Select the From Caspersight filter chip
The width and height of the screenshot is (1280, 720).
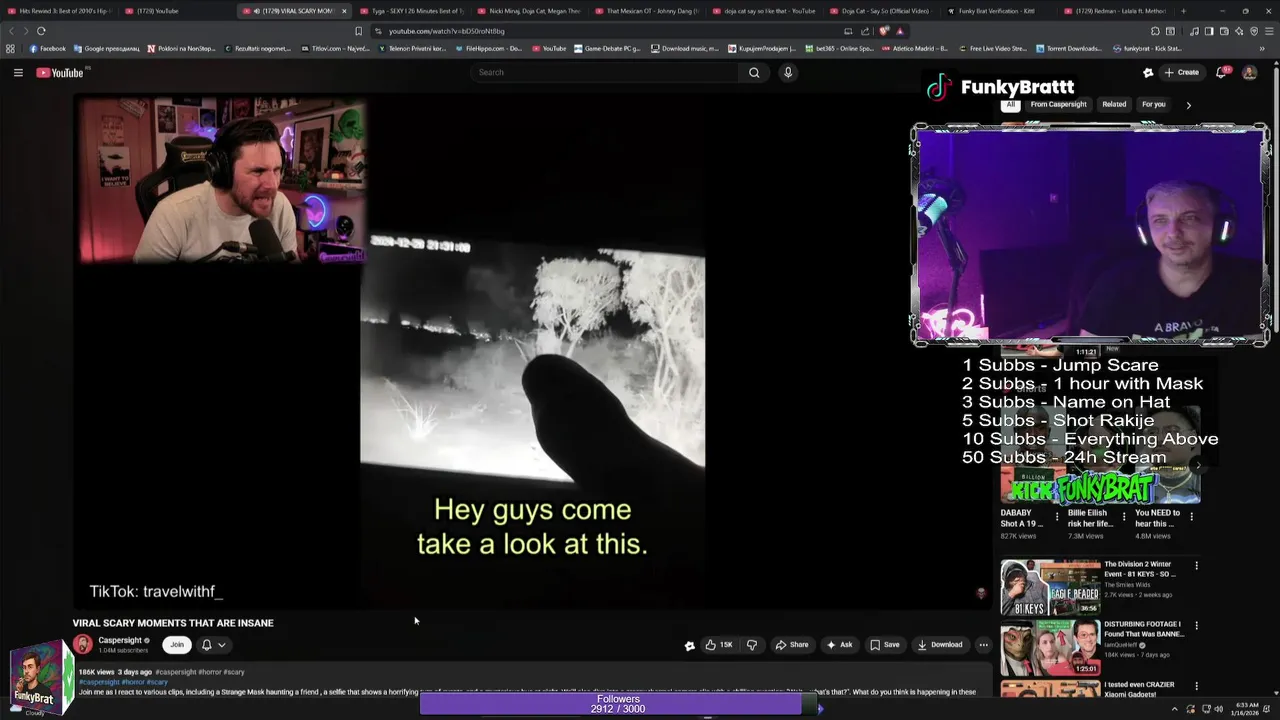tap(1058, 104)
